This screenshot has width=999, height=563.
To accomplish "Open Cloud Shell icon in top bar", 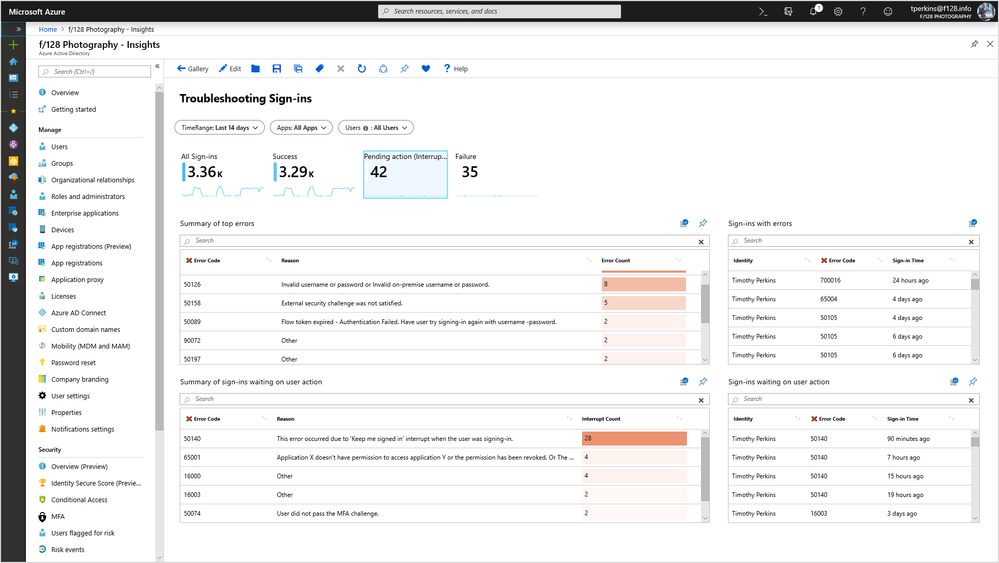I will click(763, 11).
